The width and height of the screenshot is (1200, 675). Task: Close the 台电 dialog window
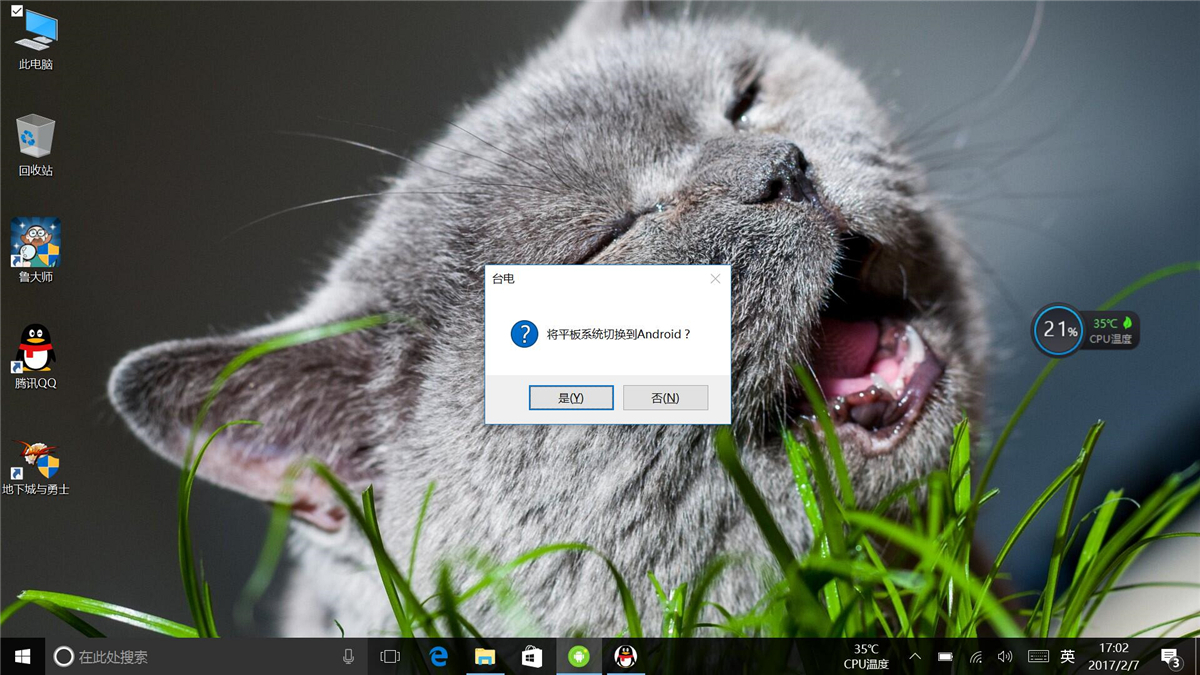(x=715, y=279)
